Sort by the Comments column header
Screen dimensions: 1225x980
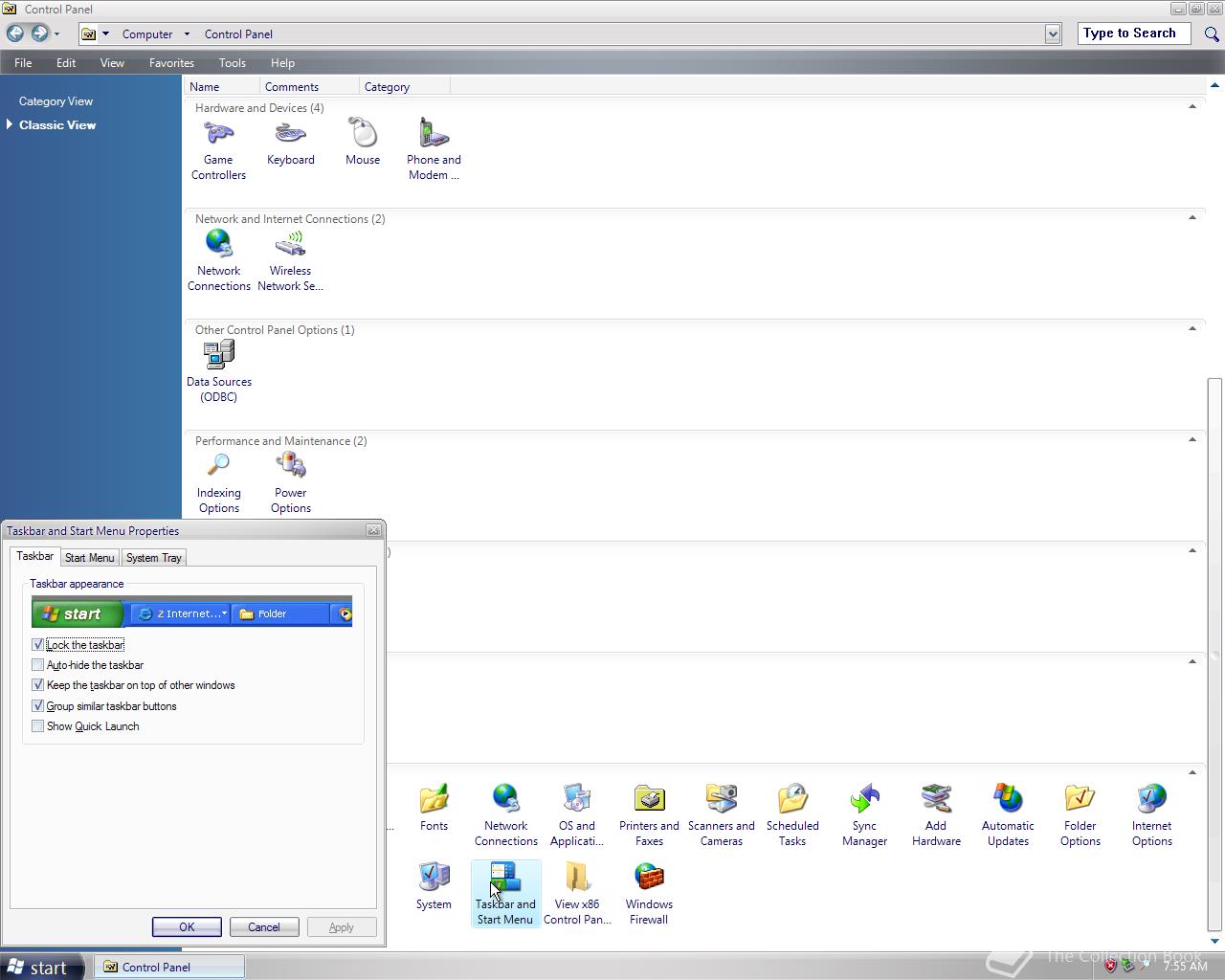click(x=309, y=86)
